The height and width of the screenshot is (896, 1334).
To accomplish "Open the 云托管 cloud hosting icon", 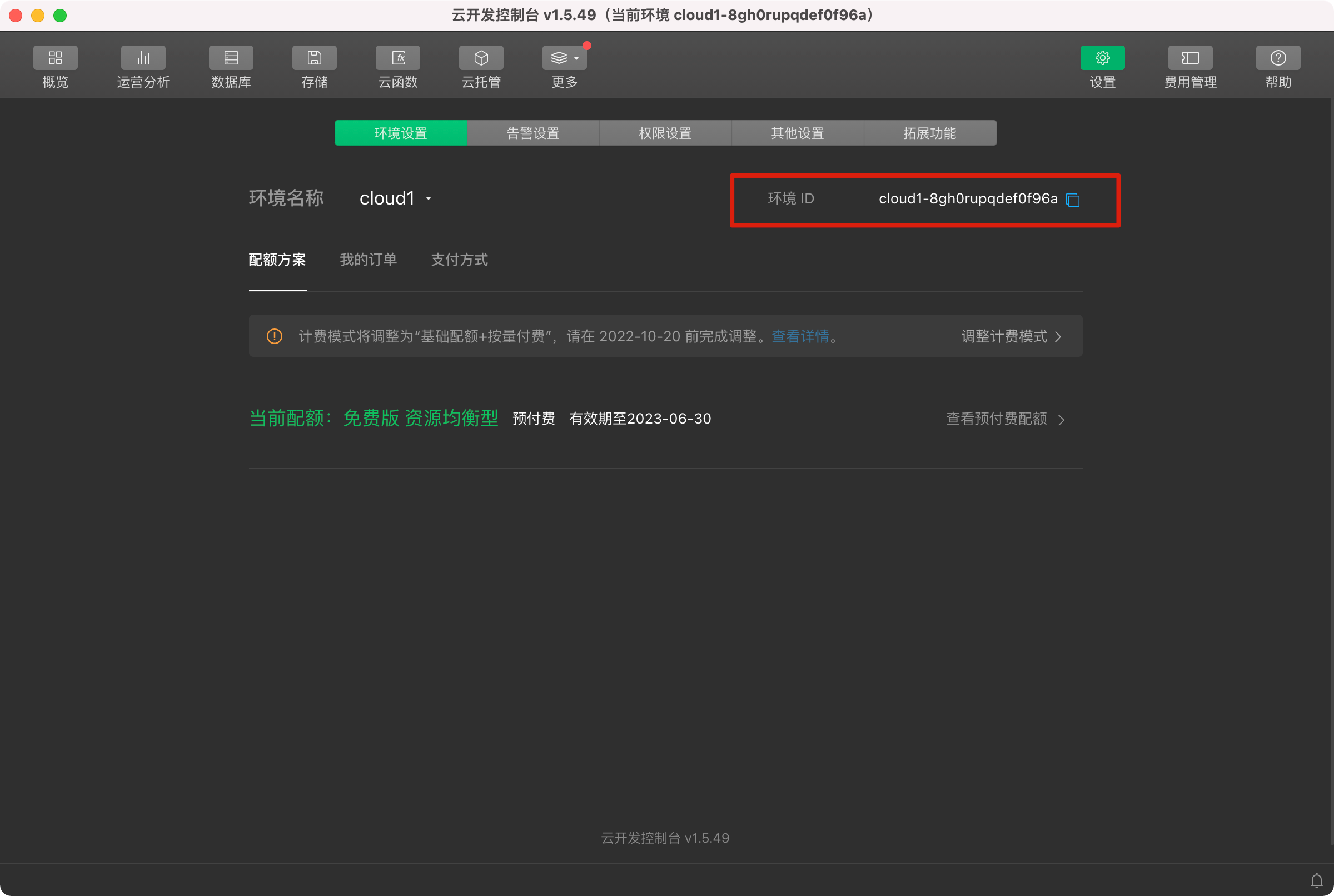I will pos(481,58).
